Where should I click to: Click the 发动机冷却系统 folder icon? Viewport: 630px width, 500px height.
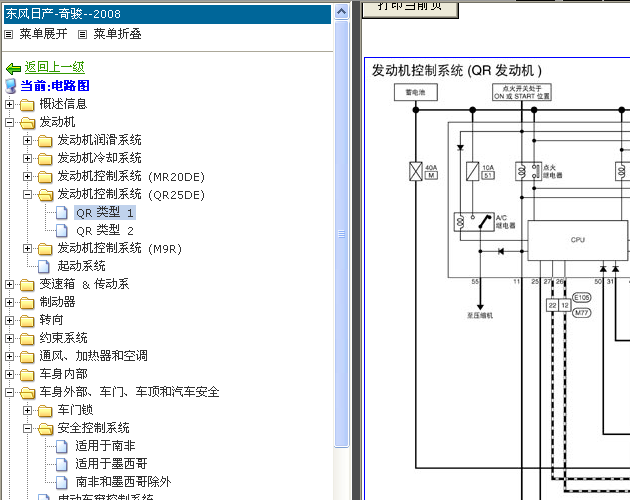(x=45, y=159)
